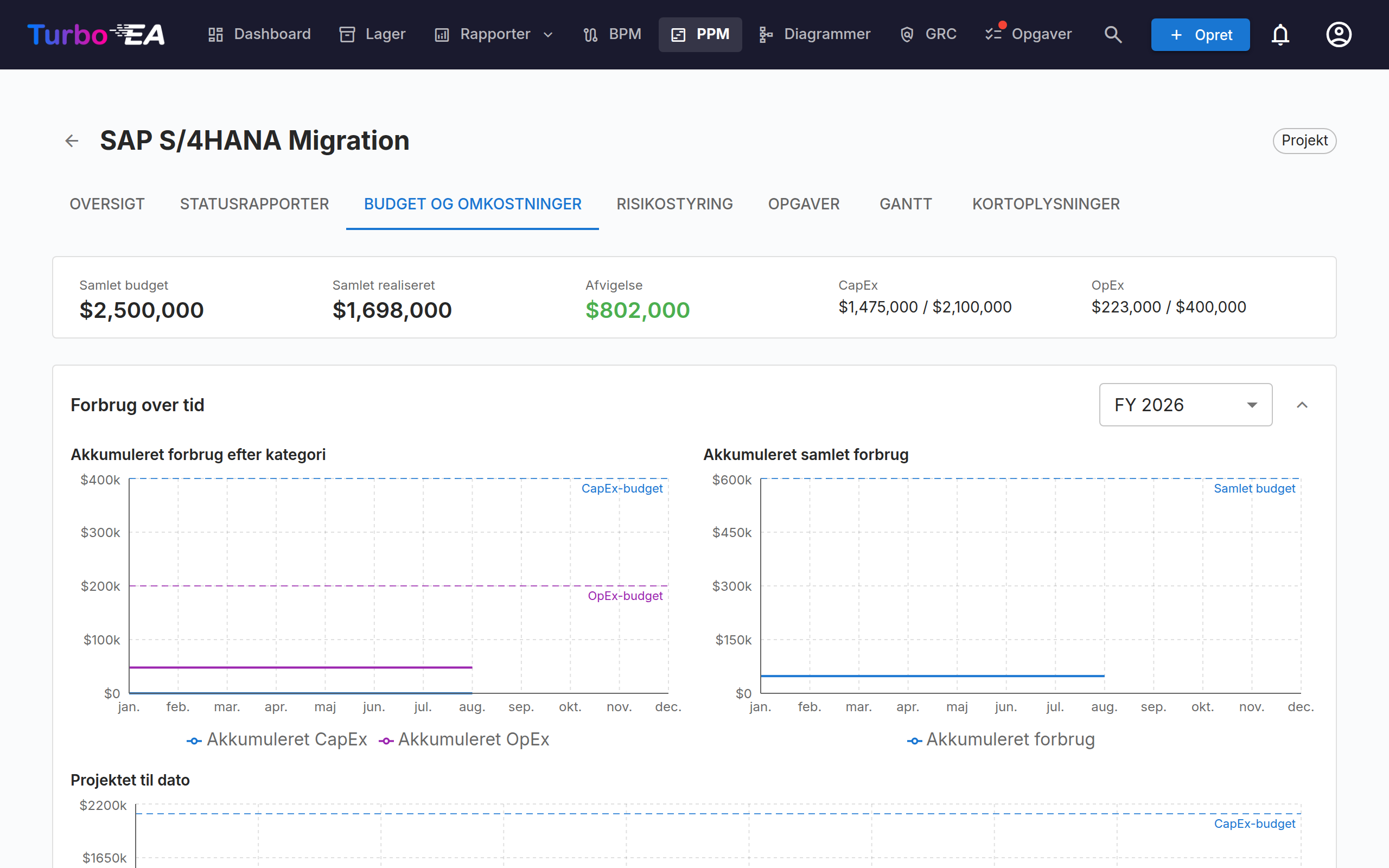This screenshot has width=1389, height=868.
Task: Open the Diagrammer section
Action: pos(814,34)
